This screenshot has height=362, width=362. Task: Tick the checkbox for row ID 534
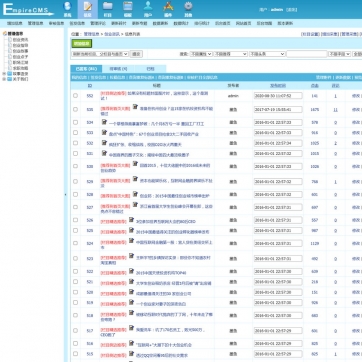click(75, 122)
